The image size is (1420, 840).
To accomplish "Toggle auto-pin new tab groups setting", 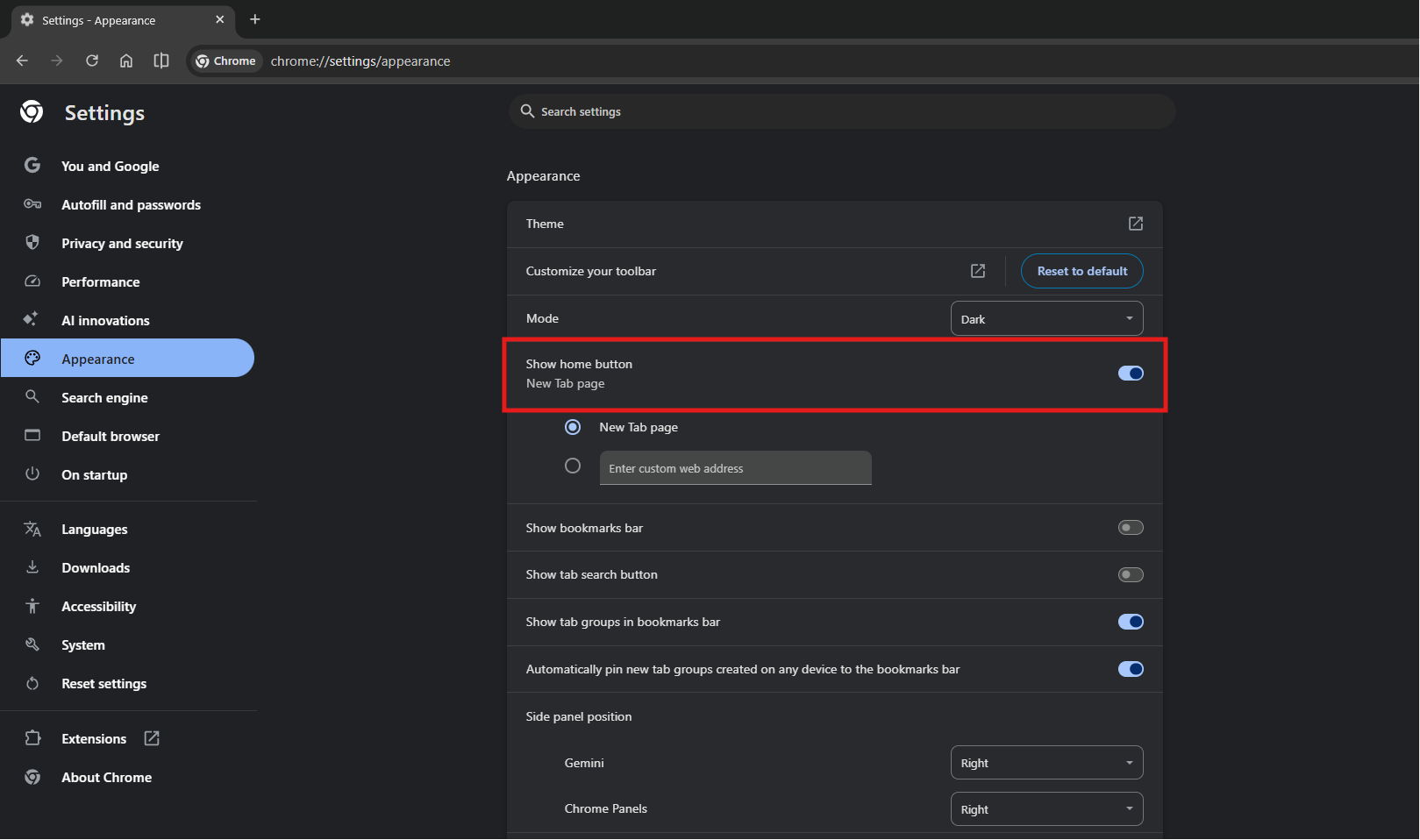I will (x=1131, y=669).
